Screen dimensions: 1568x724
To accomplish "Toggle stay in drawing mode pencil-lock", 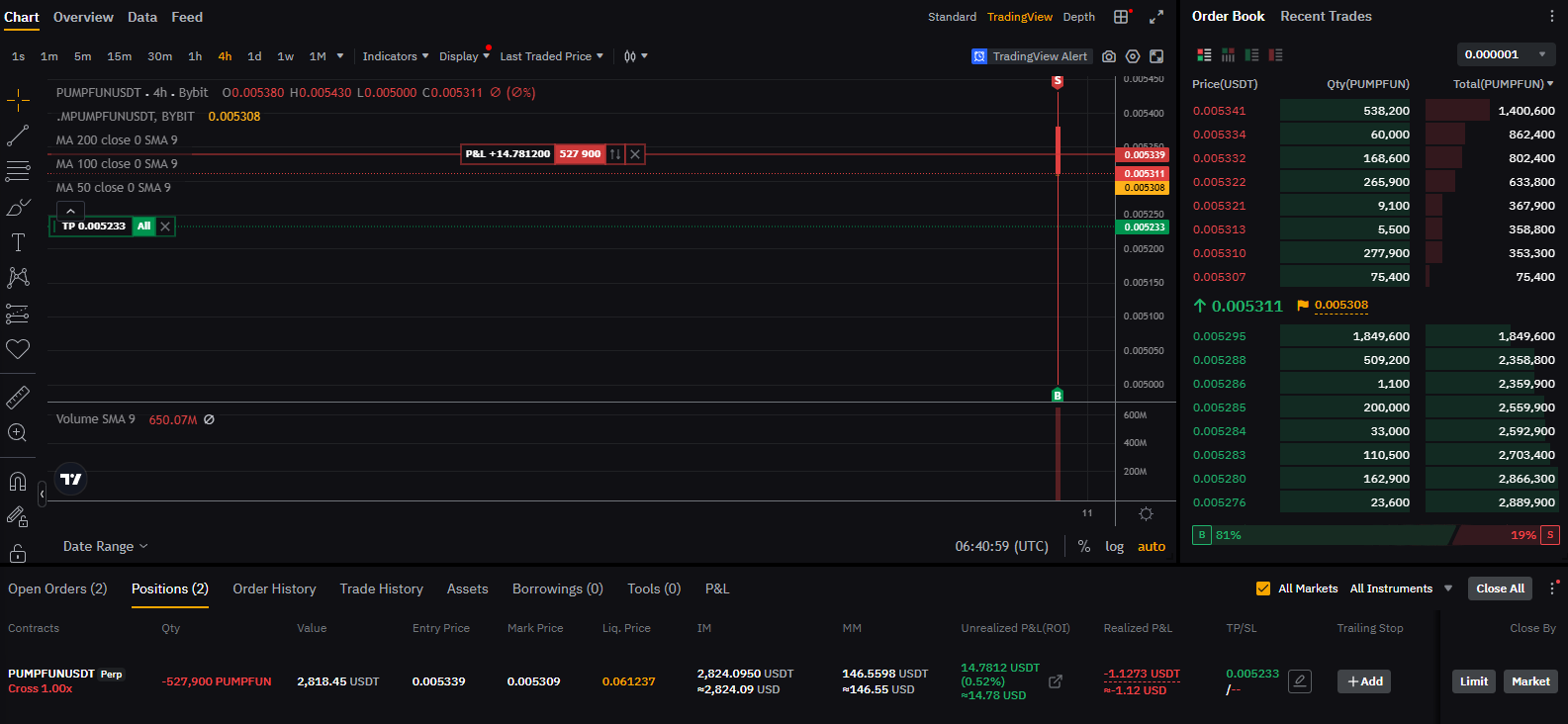I will tap(18, 516).
